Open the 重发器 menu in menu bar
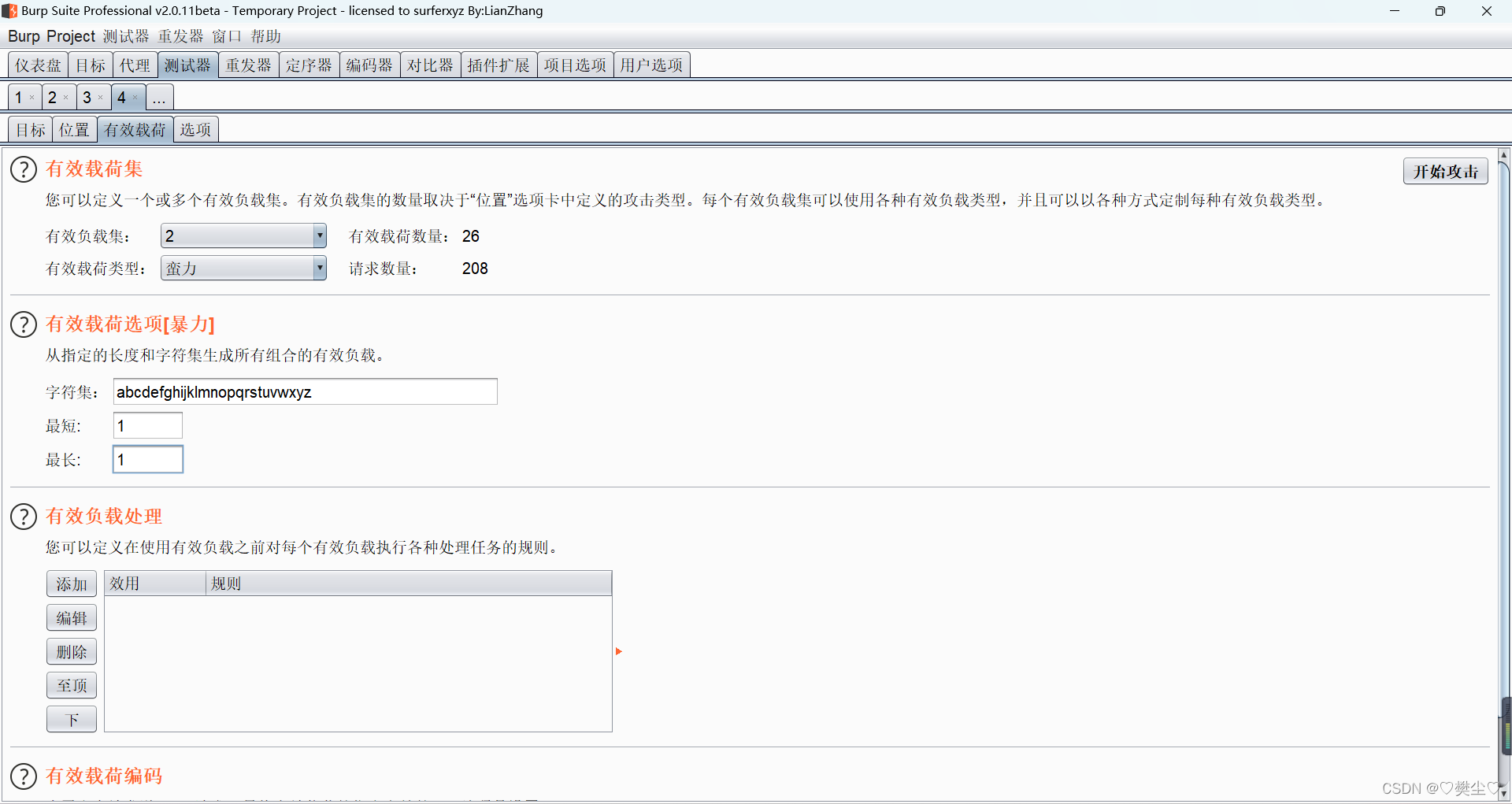 pyautogui.click(x=180, y=36)
